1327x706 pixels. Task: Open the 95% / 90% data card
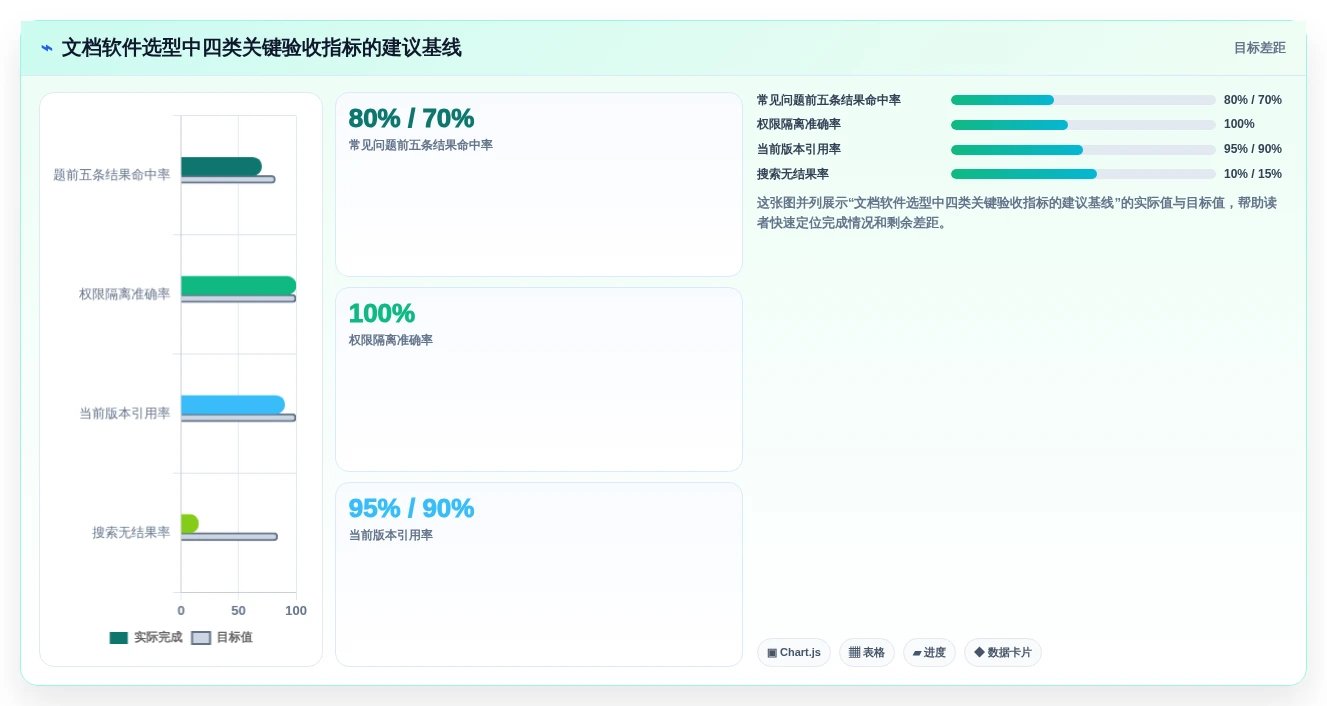tap(539, 575)
